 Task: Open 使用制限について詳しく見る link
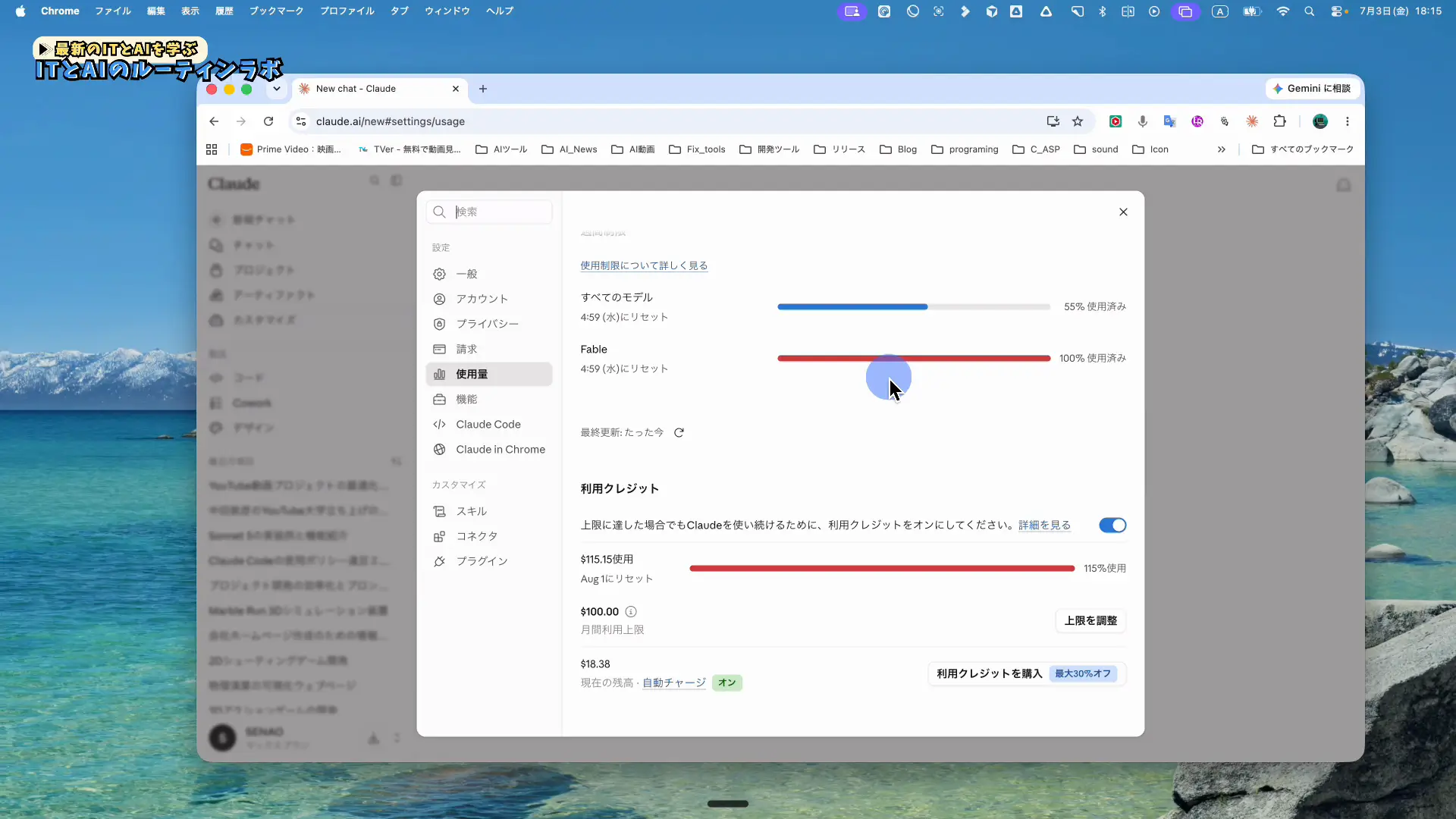click(644, 265)
